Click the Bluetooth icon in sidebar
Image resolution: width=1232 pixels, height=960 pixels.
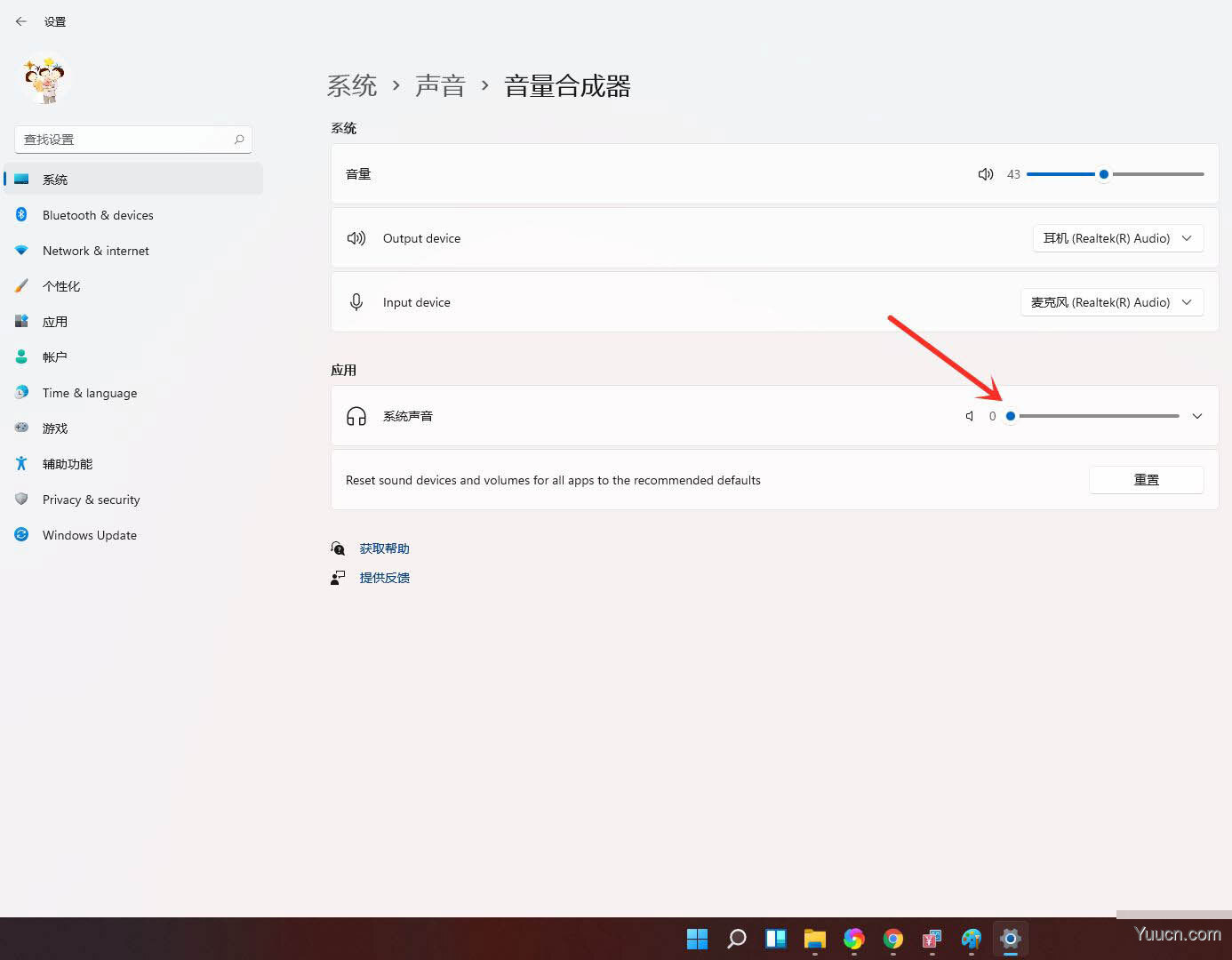[21, 215]
